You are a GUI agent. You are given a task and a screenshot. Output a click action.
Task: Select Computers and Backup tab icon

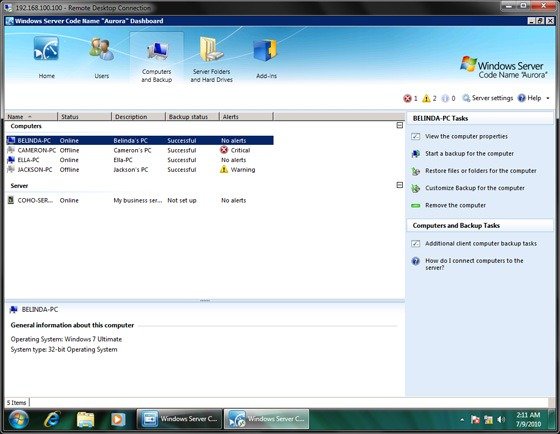click(157, 51)
